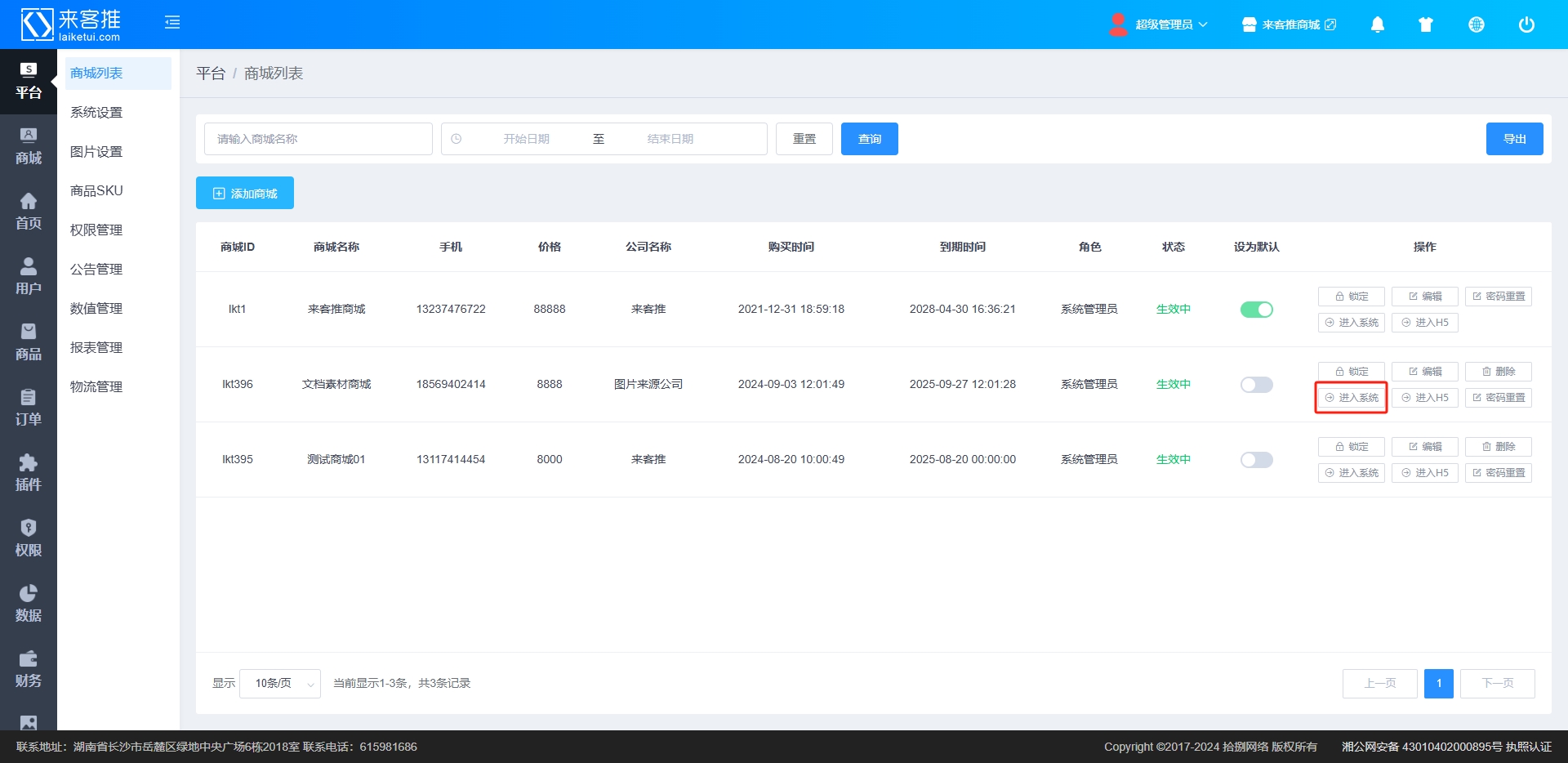Click the shirt theme icon in header
Viewport: 1568px width, 763px height.
1426,25
